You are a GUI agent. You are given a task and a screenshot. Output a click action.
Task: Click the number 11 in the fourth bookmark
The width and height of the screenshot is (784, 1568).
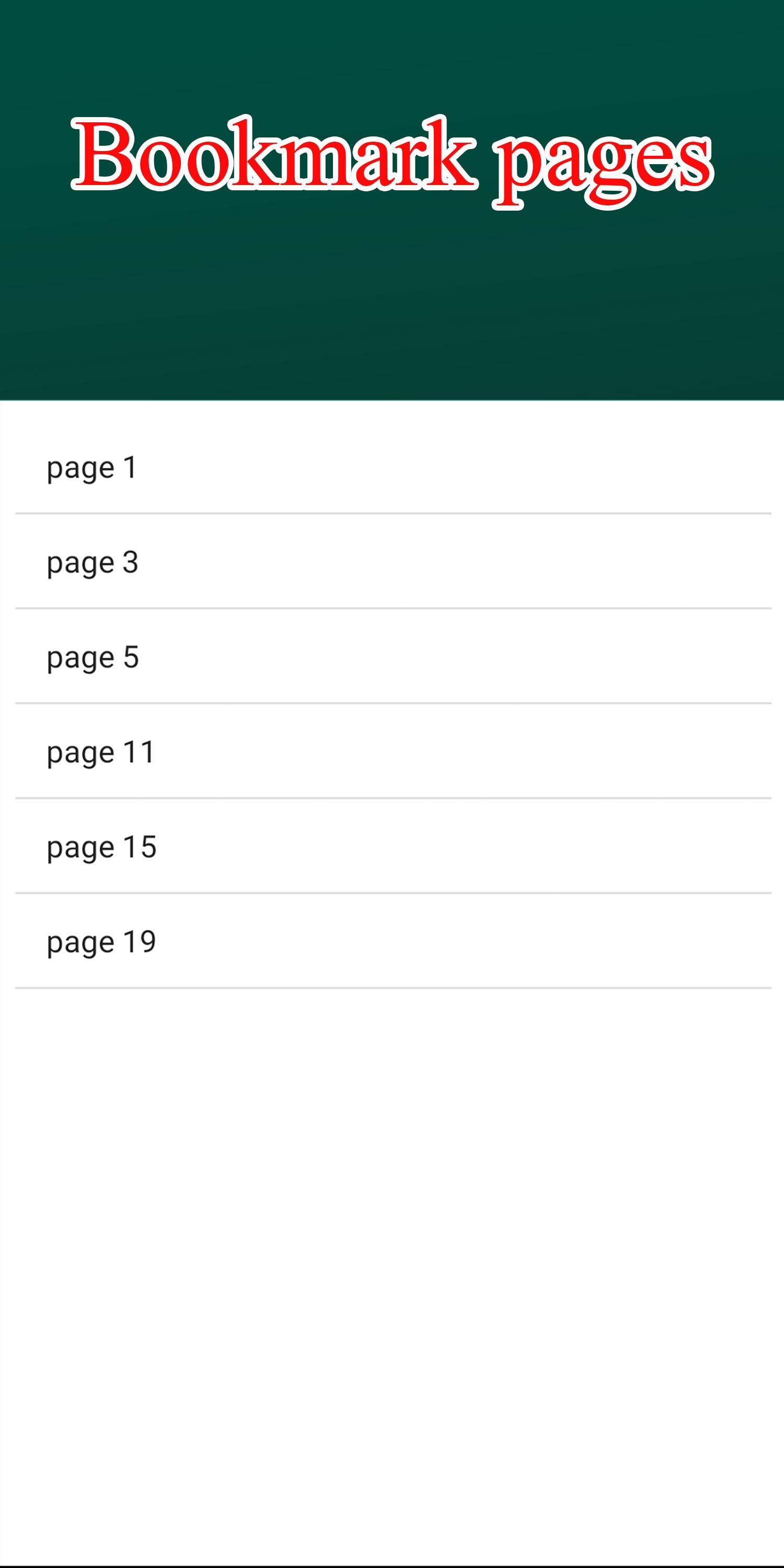pyautogui.click(x=140, y=751)
